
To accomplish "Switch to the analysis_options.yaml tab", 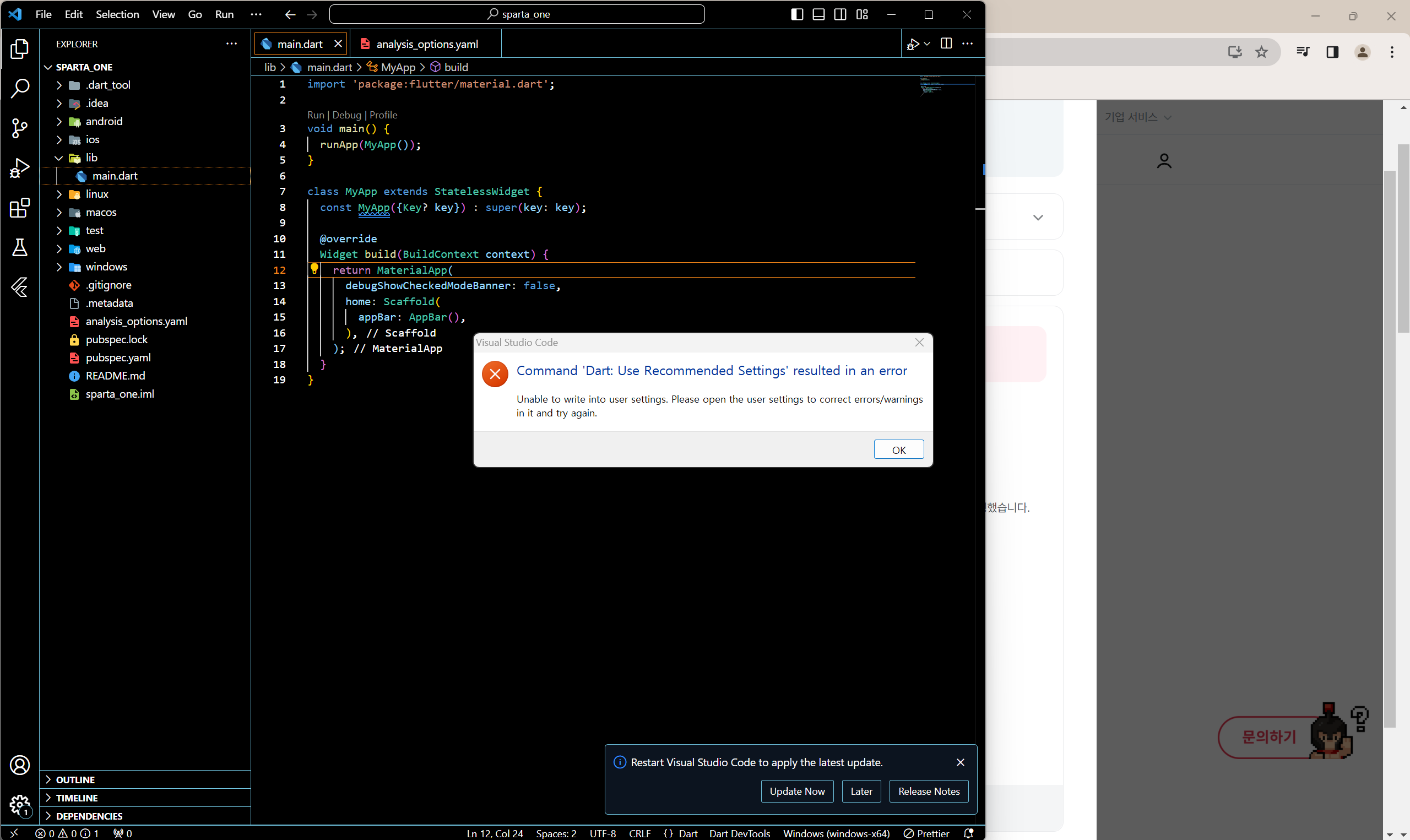I will point(426,44).
